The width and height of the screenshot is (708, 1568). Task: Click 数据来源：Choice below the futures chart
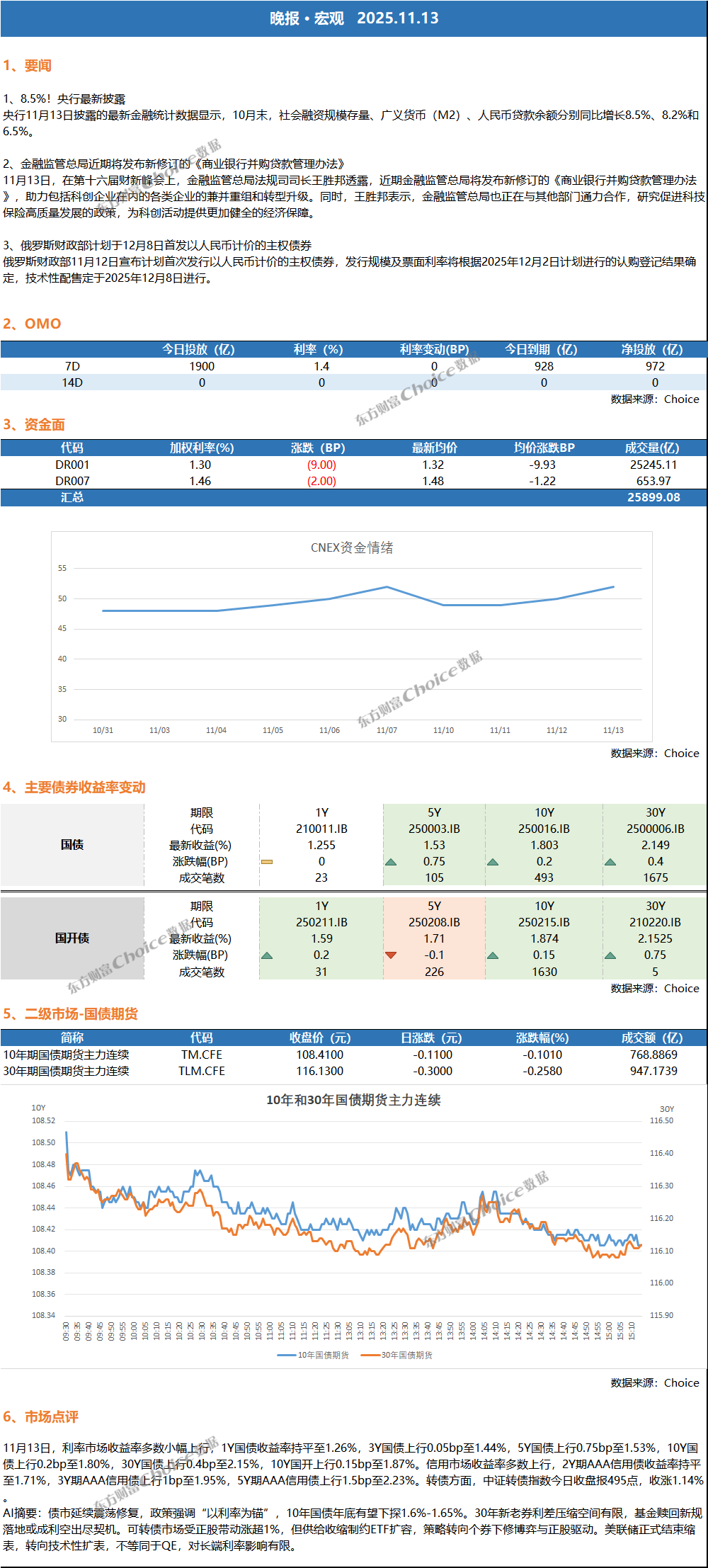tap(655, 1382)
